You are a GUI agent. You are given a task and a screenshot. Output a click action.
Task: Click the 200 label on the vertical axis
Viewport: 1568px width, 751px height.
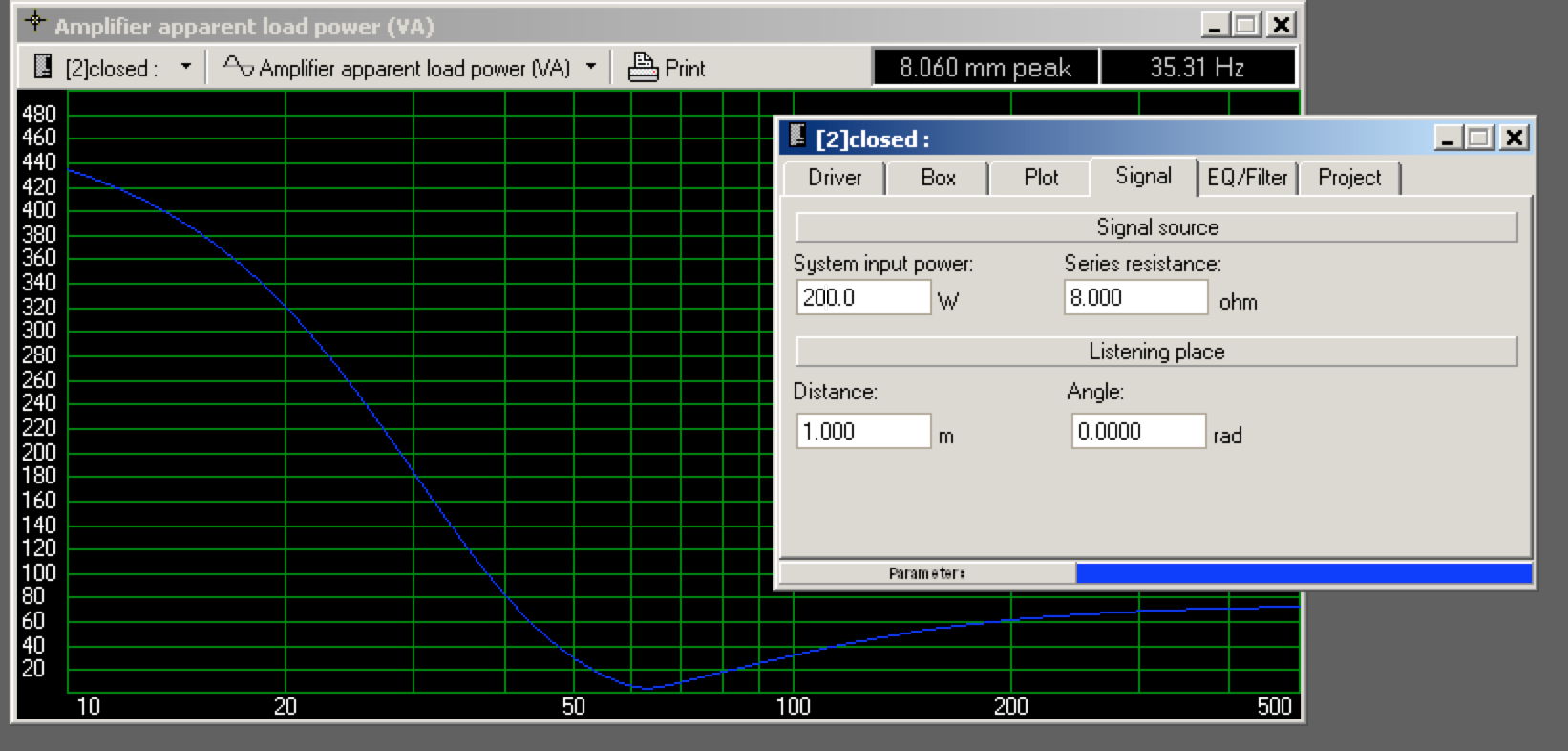[x=39, y=452]
